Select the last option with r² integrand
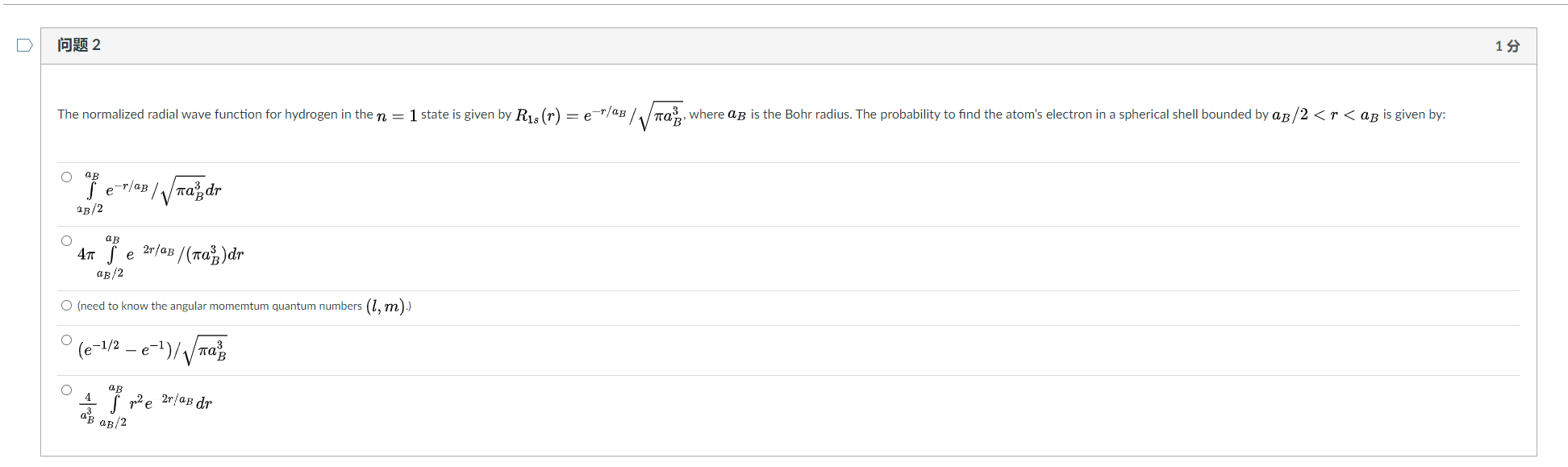 point(65,390)
